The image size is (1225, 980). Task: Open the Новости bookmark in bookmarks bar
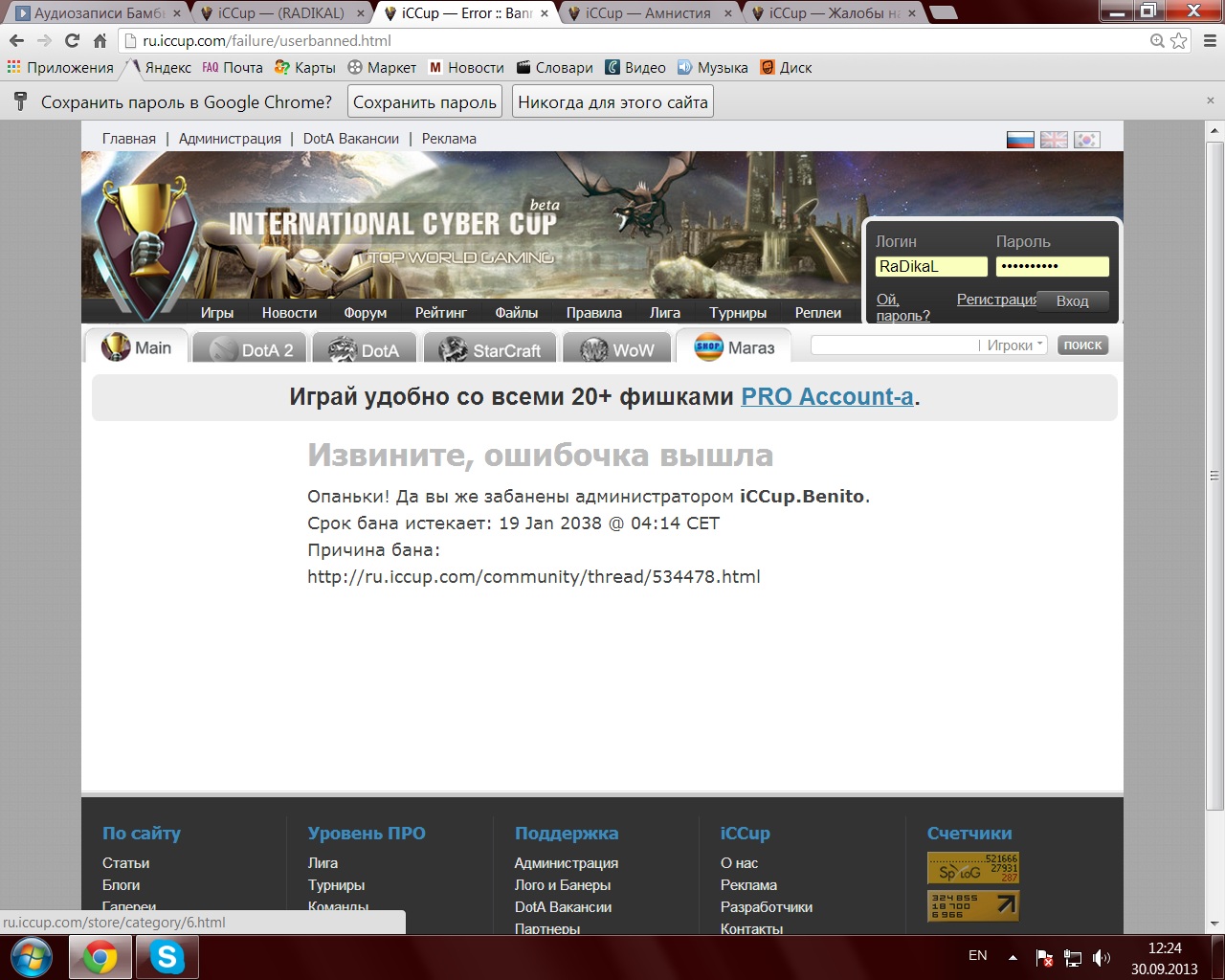pyautogui.click(x=466, y=68)
